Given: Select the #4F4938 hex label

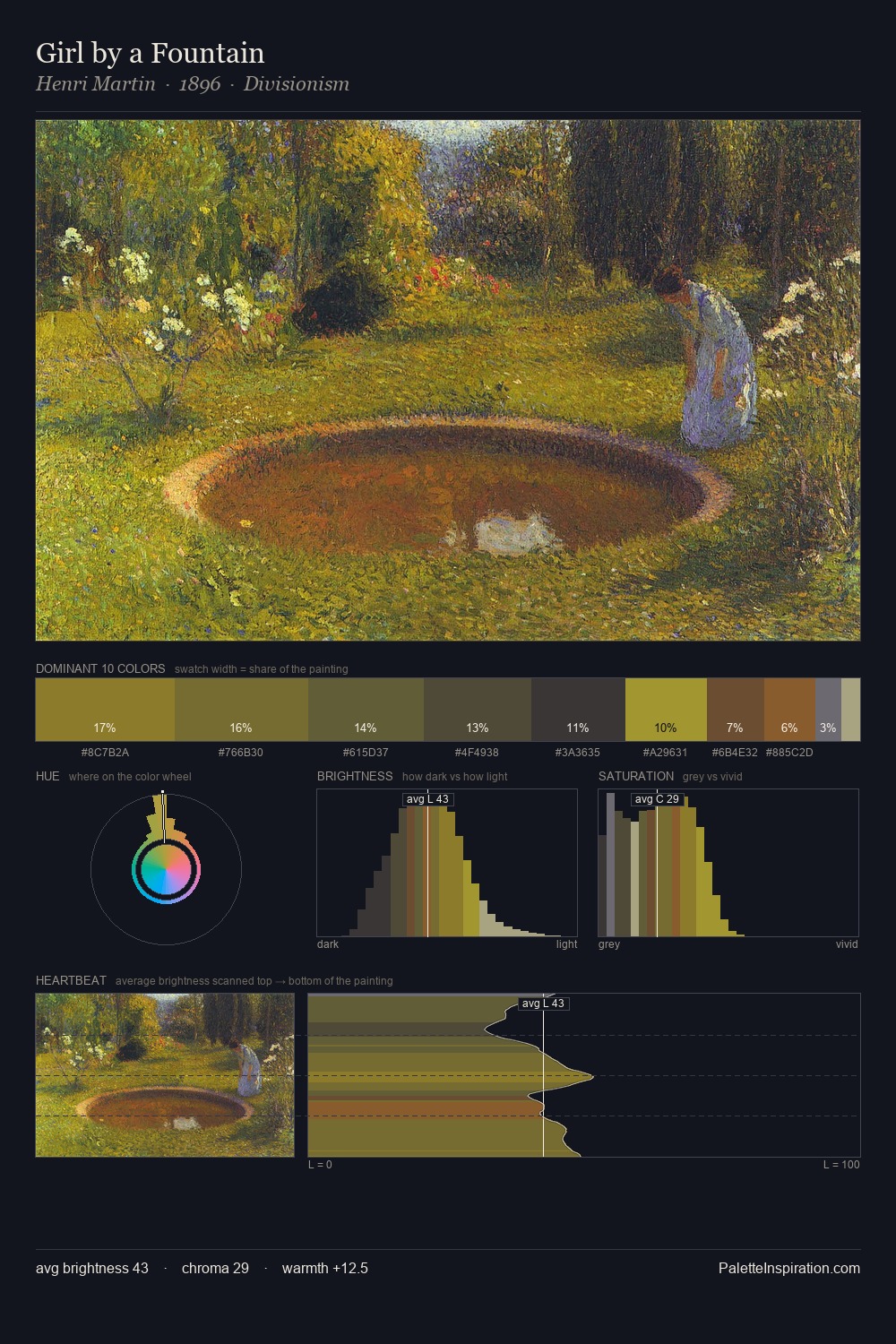Looking at the screenshot, I should (x=477, y=753).
